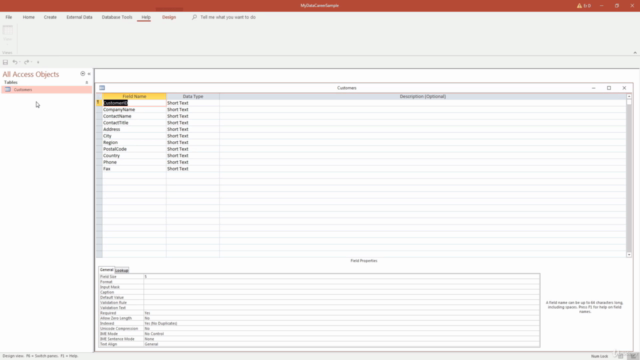Select the Country field name cell

coord(134,156)
